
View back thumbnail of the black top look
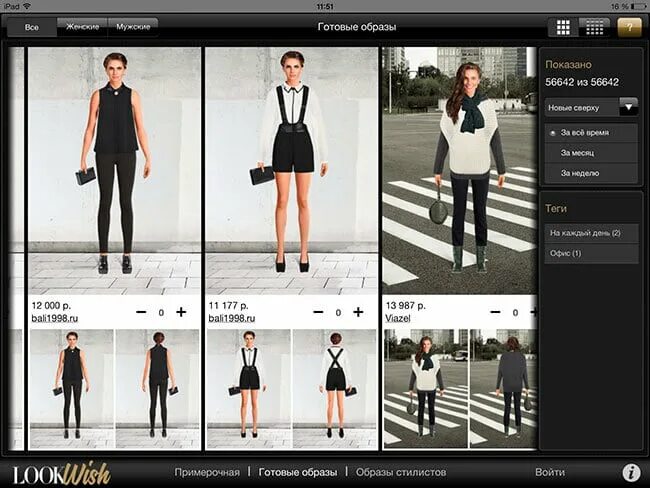pyautogui.click(x=158, y=389)
